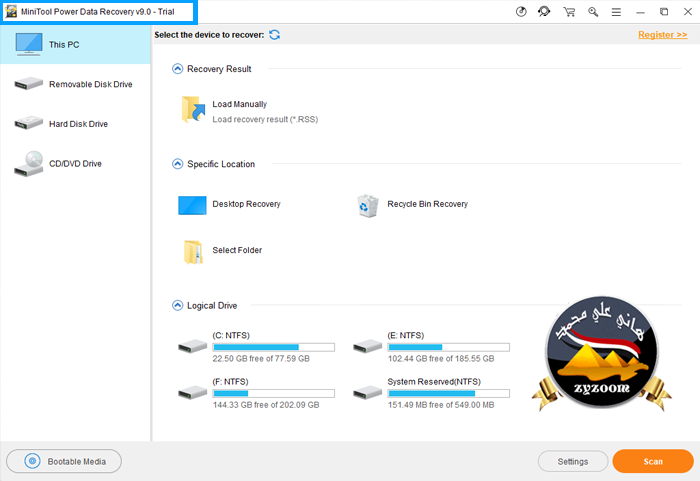Maximize the MiniTool window

pos(664,12)
